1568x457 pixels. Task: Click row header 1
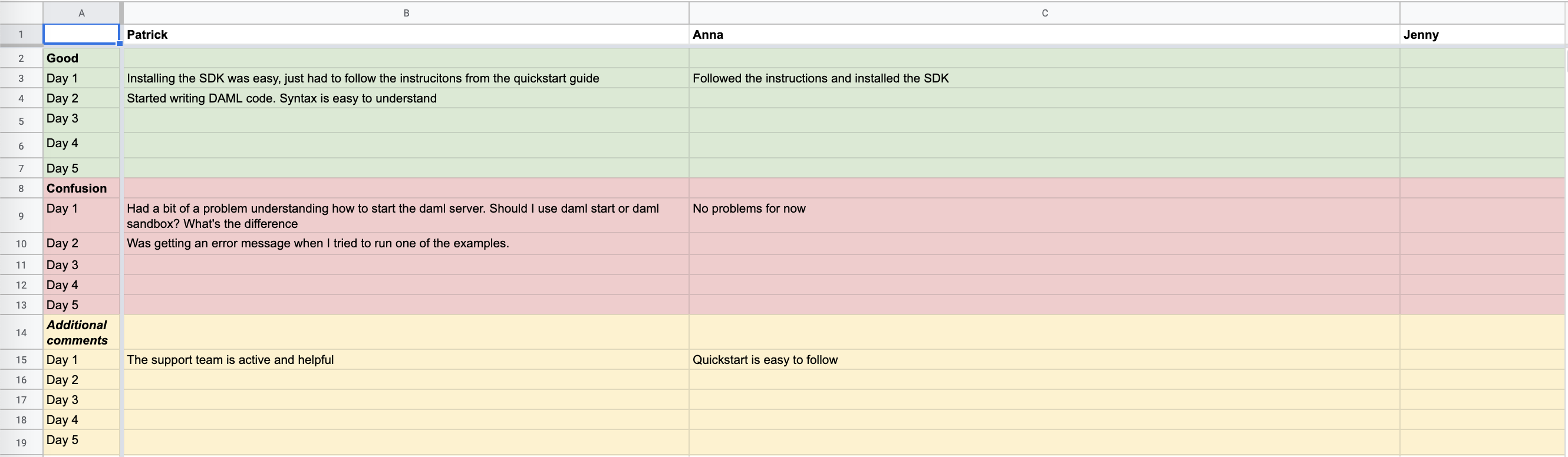click(x=21, y=34)
